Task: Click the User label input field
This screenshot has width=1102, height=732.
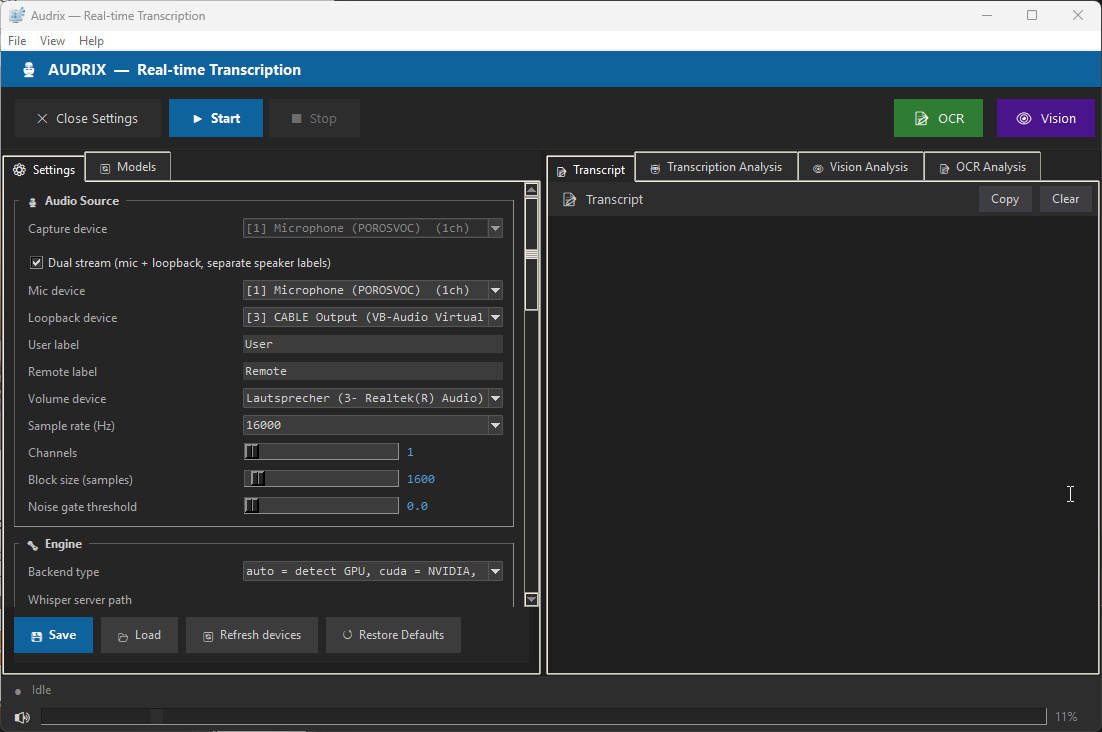Action: point(372,344)
